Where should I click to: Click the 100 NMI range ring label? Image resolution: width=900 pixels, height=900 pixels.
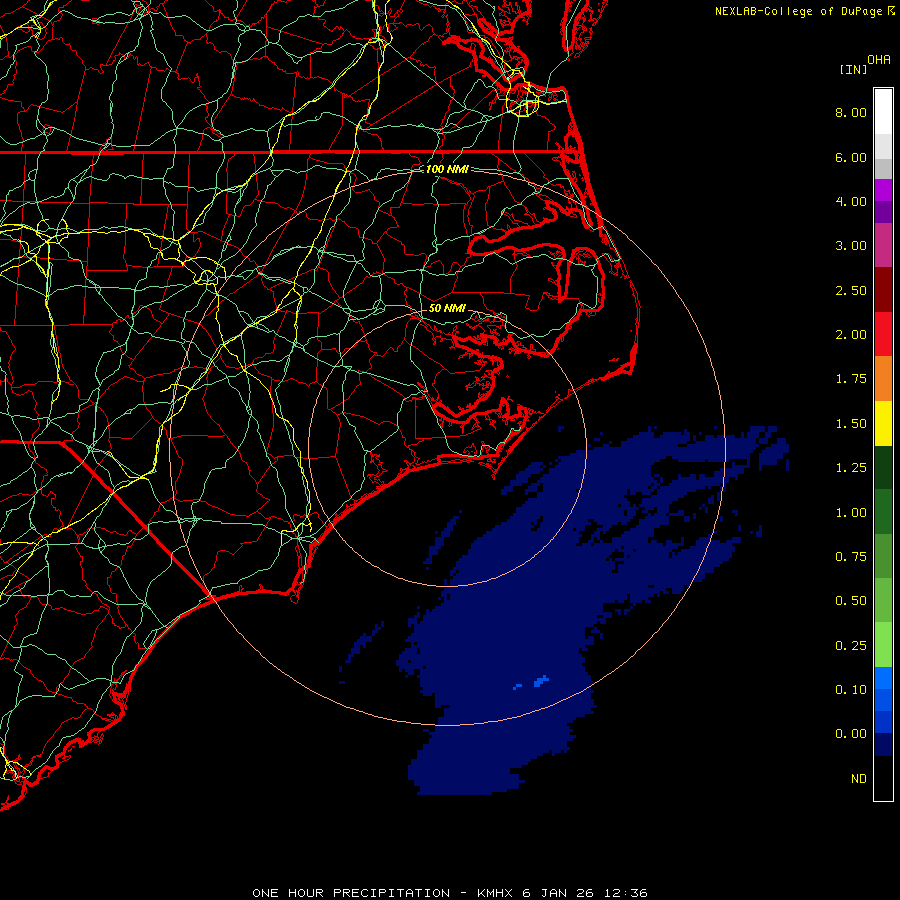pos(447,169)
